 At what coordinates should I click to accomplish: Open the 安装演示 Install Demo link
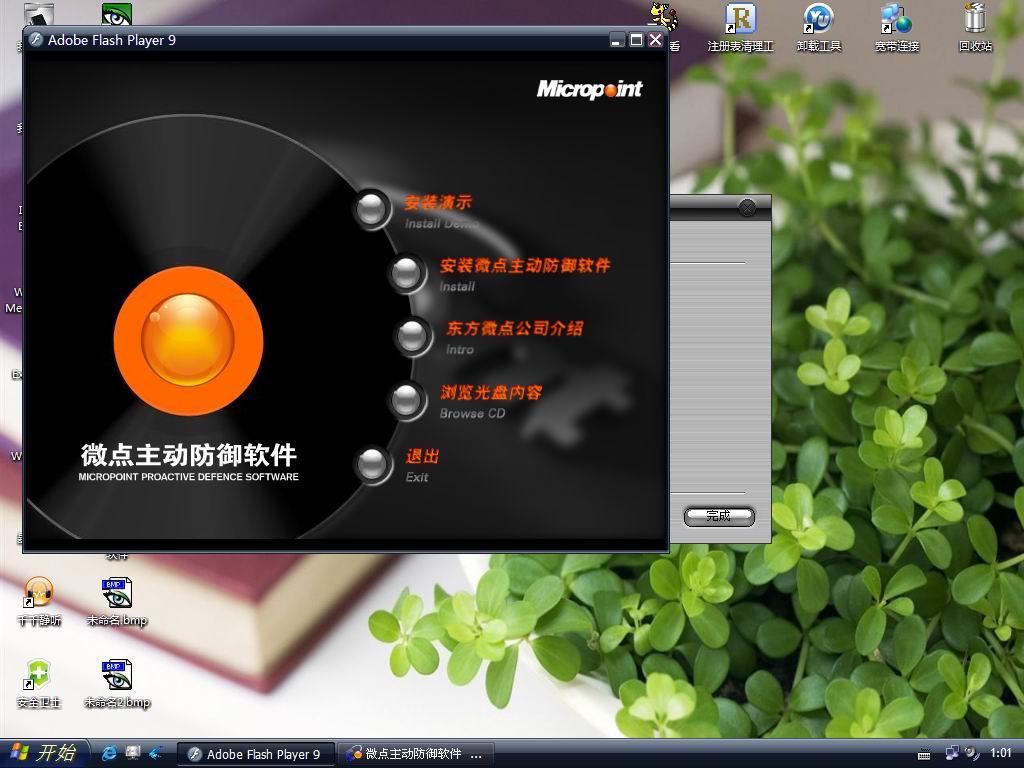coord(441,212)
